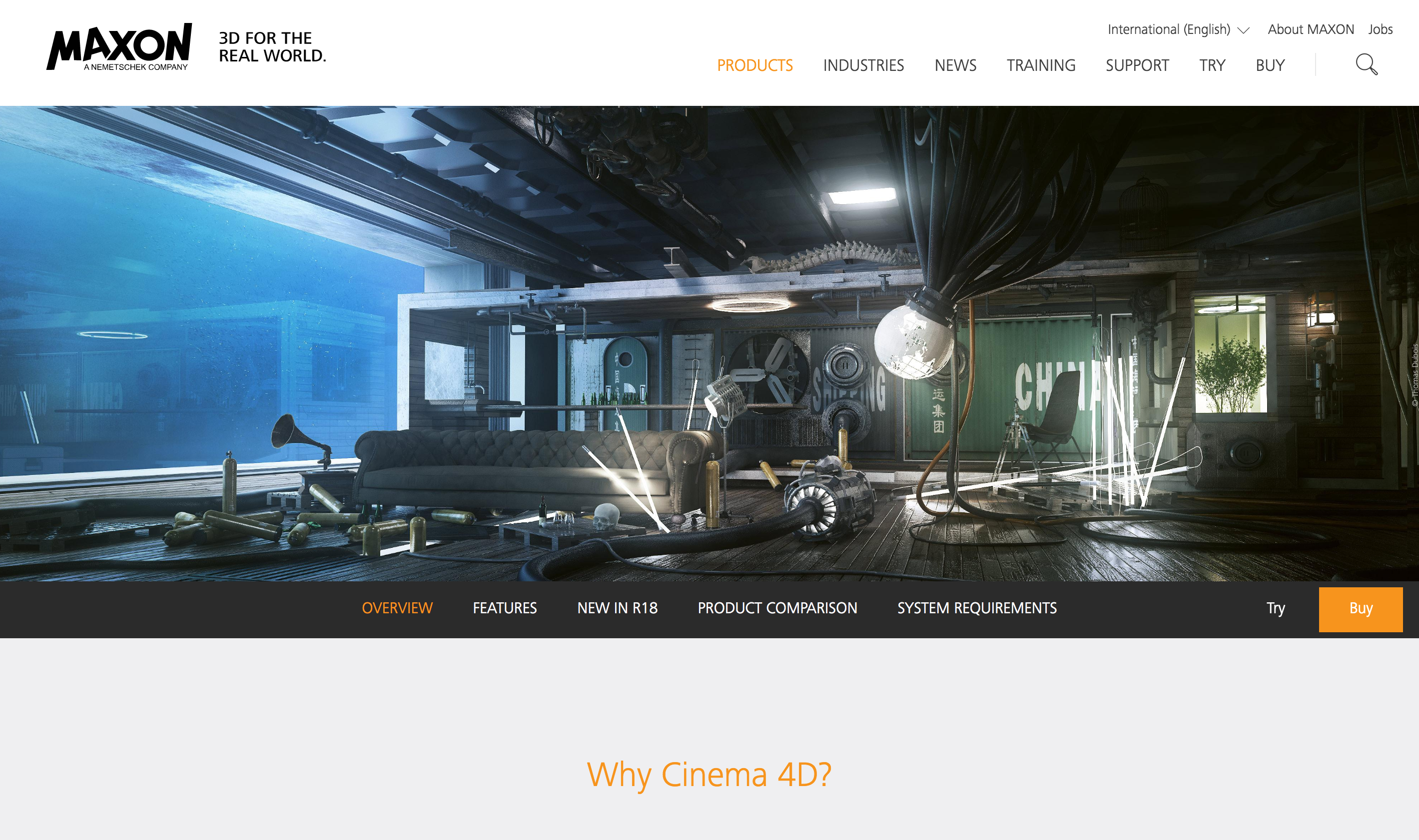Open the PRODUCTS menu
The height and width of the screenshot is (840, 1419).
pos(754,65)
